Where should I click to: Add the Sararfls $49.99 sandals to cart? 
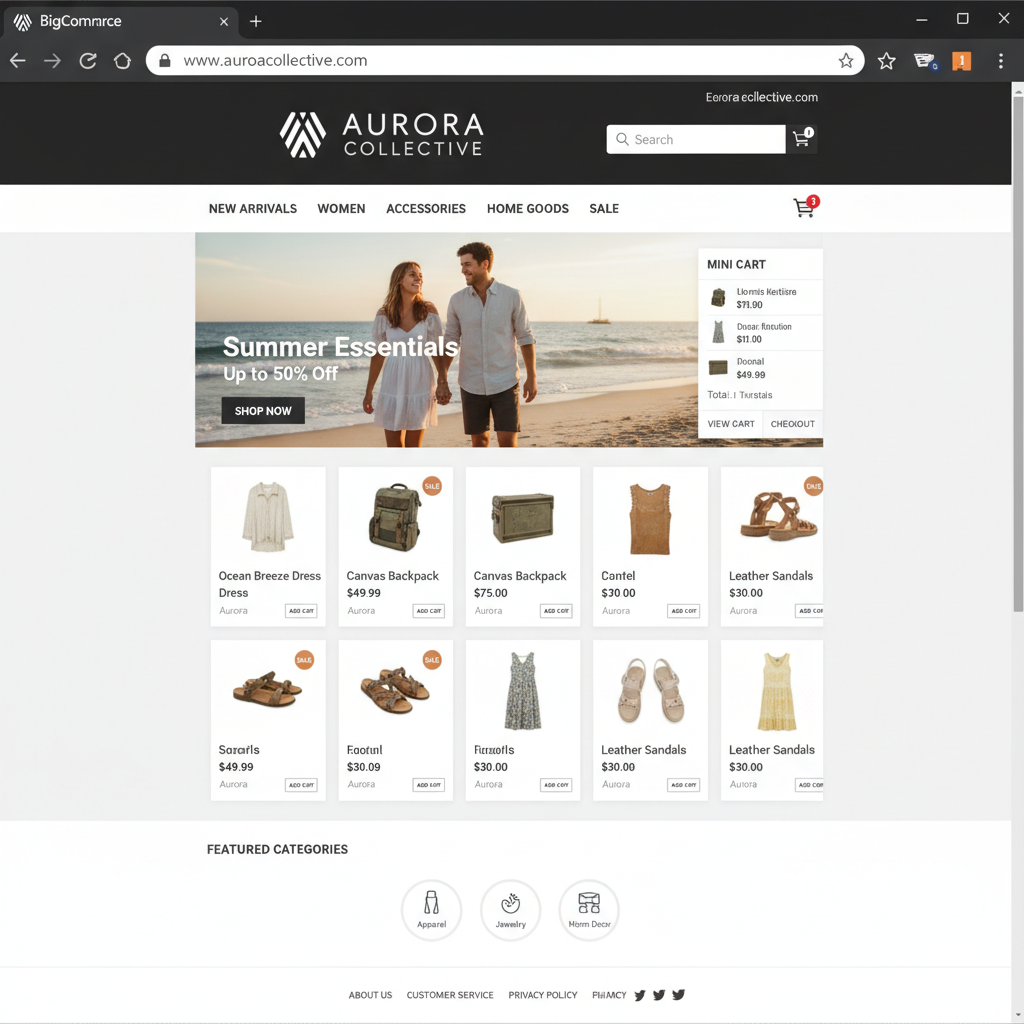coord(301,784)
